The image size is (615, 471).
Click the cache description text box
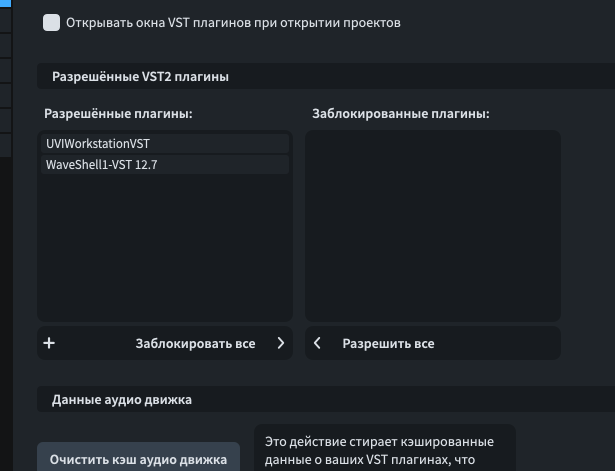pyautogui.click(x=385, y=450)
